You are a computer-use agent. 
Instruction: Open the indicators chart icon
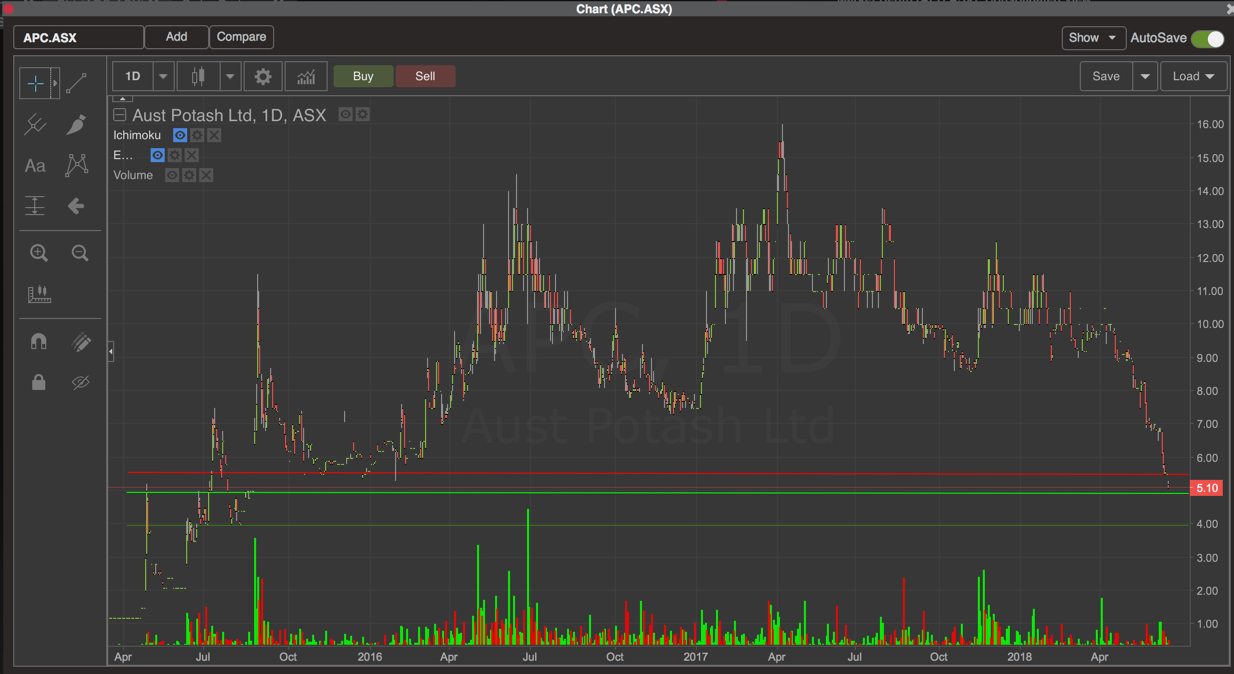click(x=306, y=76)
